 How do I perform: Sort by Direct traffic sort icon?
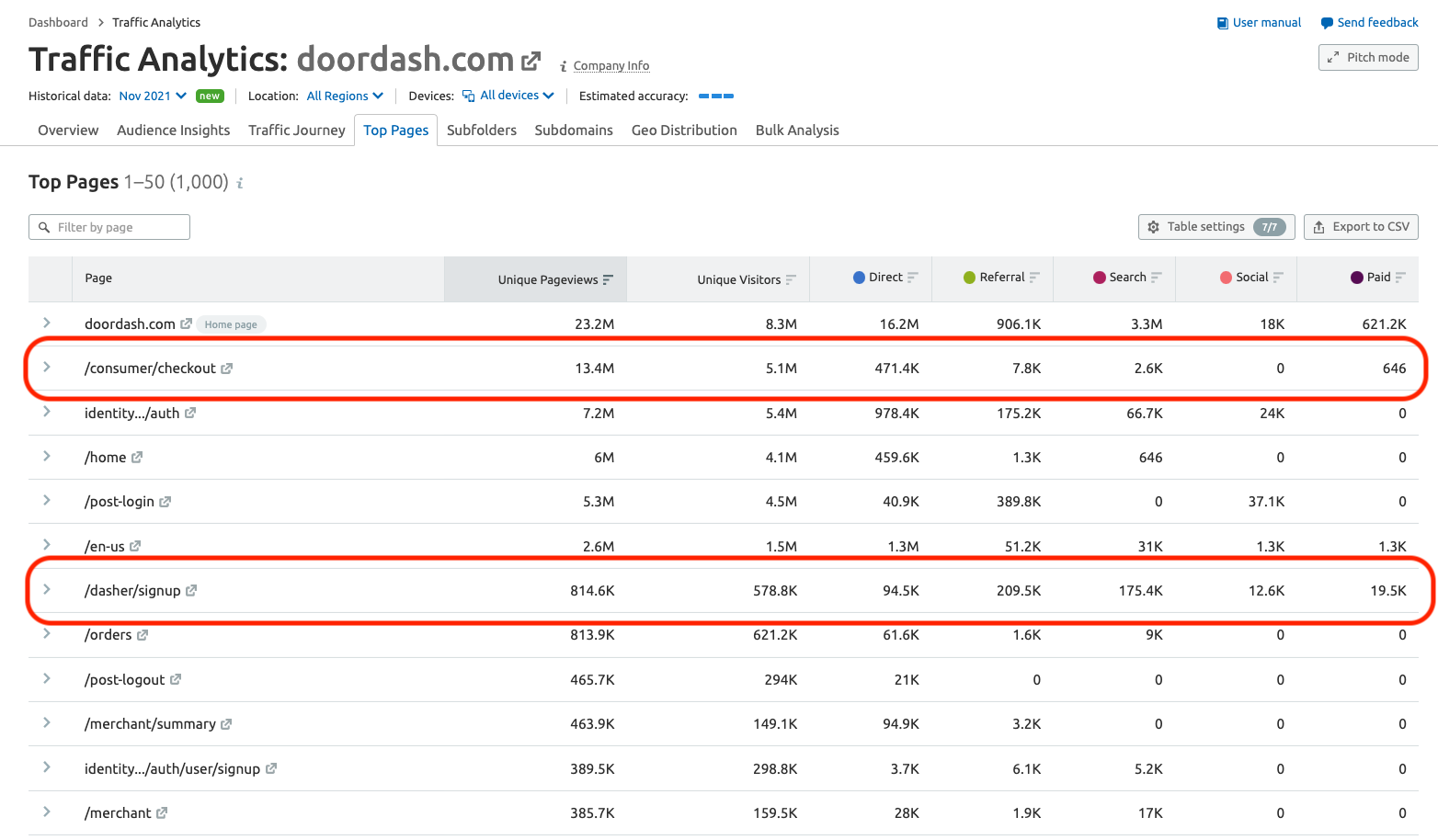click(913, 277)
